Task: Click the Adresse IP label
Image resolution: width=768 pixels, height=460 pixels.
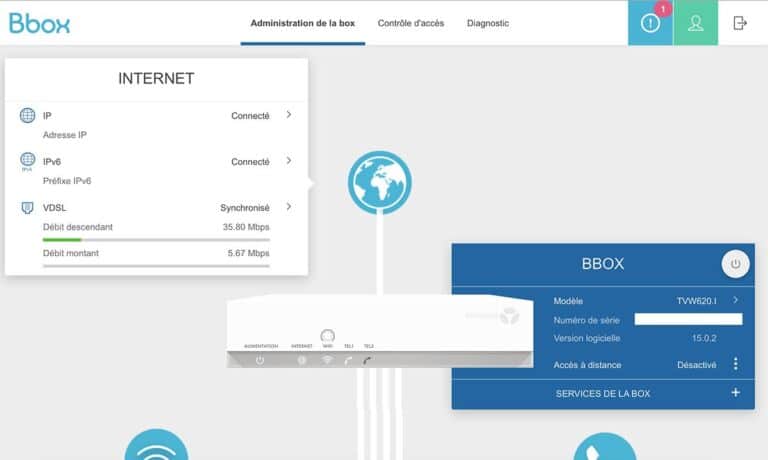Action: (x=65, y=135)
